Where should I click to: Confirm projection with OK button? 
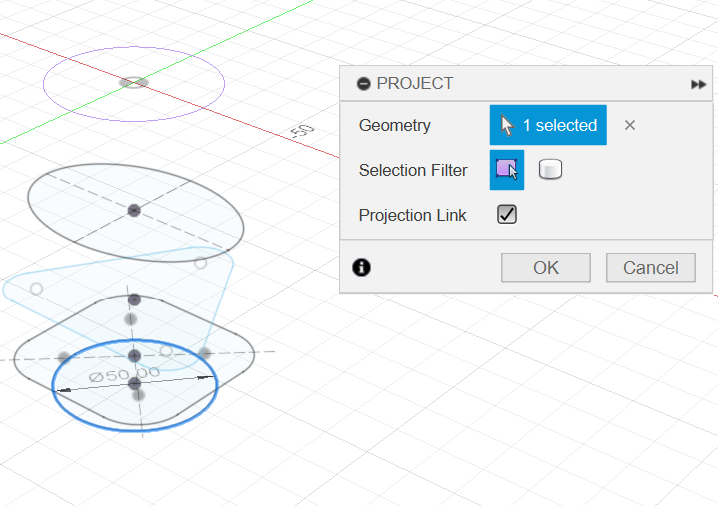click(x=545, y=267)
